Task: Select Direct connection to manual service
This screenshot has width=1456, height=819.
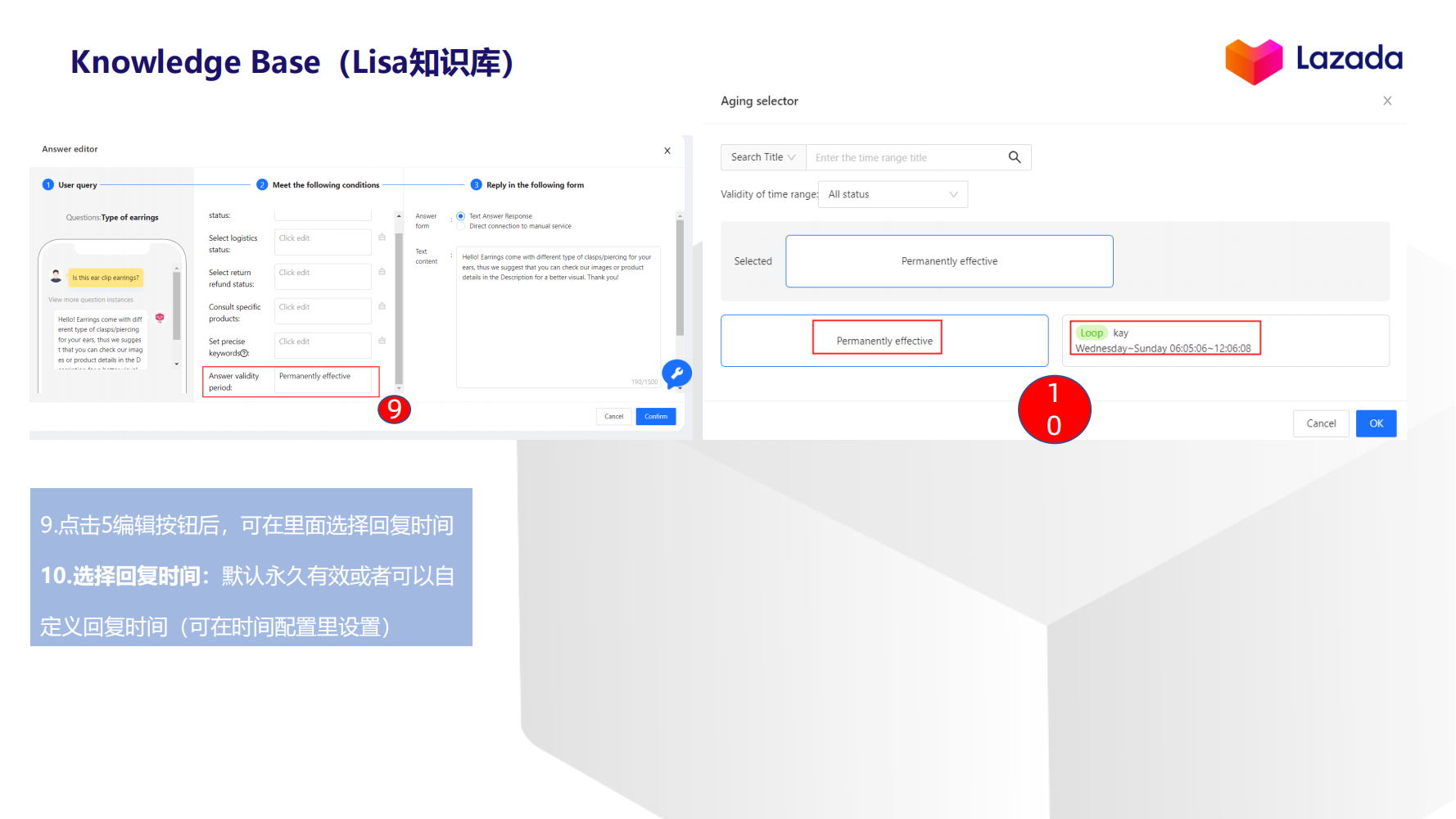Action: 460,226
